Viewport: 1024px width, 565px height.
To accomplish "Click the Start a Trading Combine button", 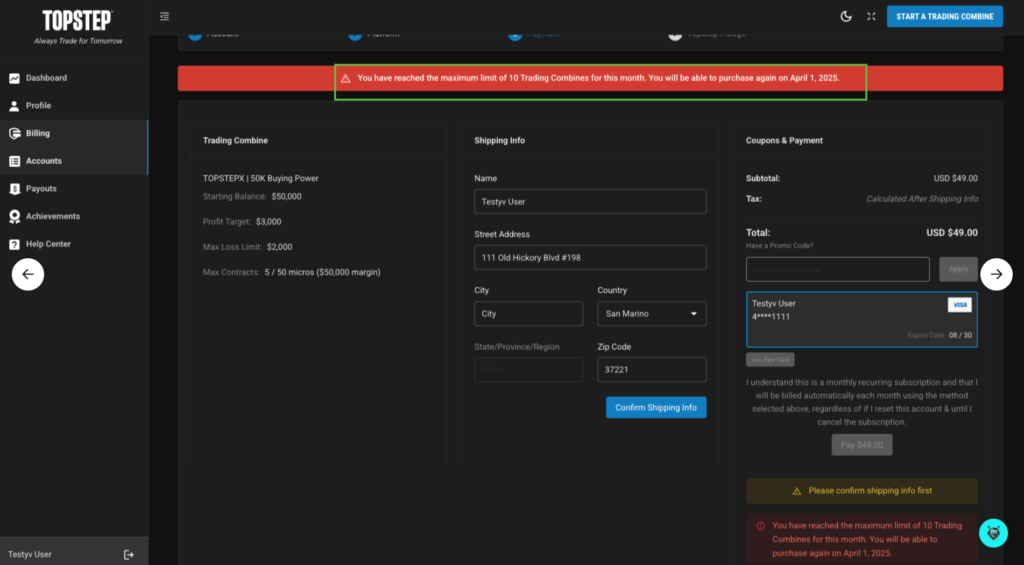I will click(x=944, y=16).
